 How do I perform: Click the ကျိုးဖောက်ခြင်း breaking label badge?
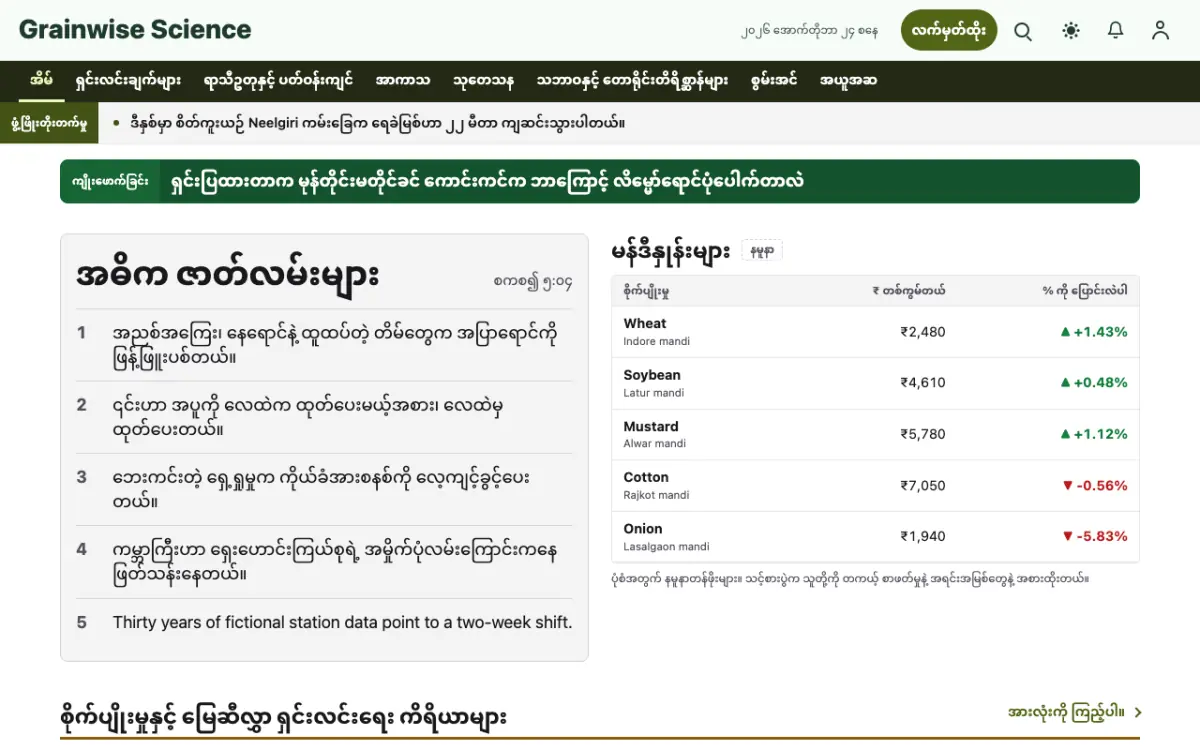coord(110,182)
